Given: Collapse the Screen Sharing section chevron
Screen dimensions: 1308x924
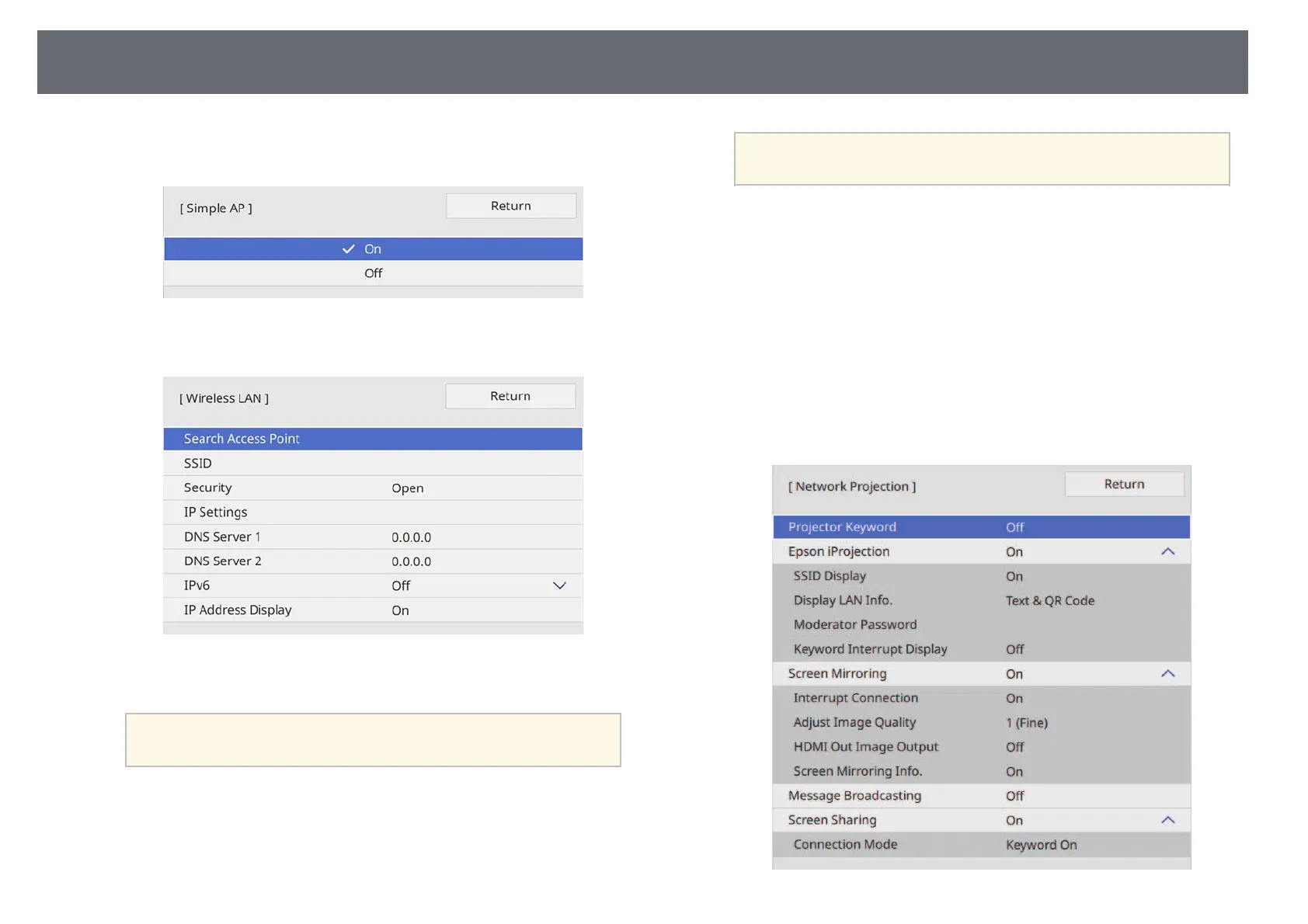Looking at the screenshot, I should click(1167, 820).
